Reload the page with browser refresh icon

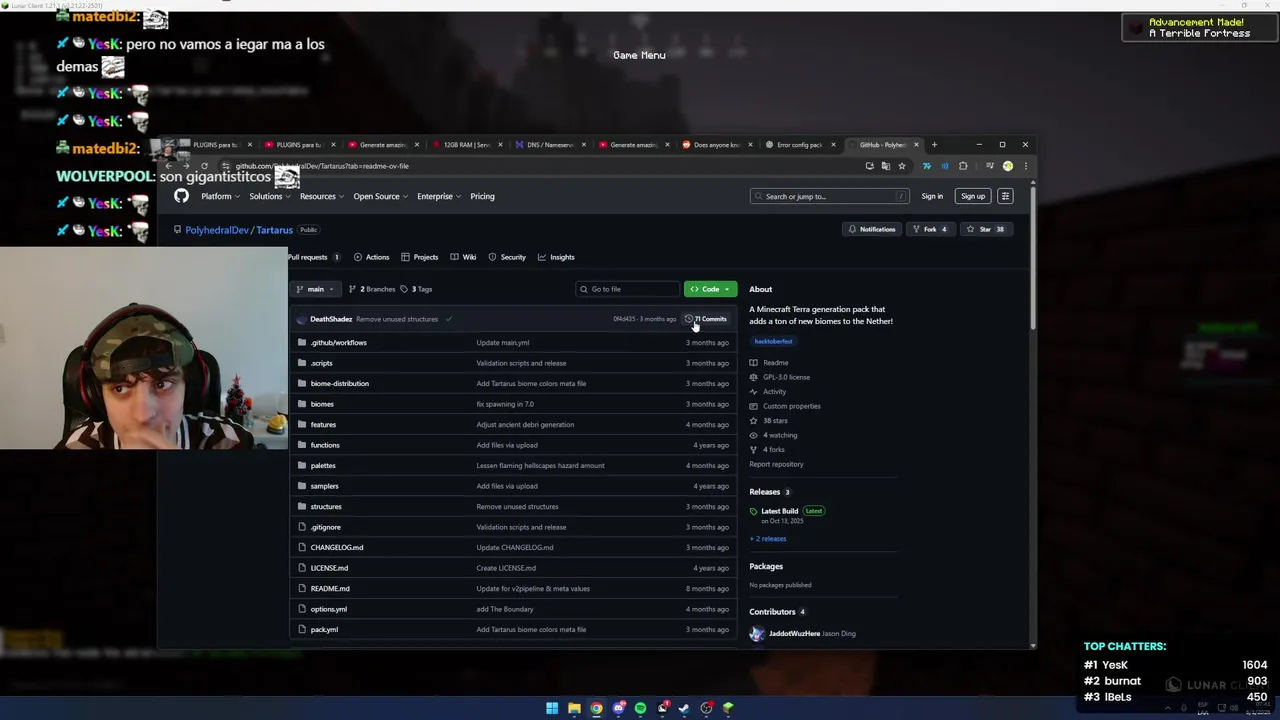[204, 166]
